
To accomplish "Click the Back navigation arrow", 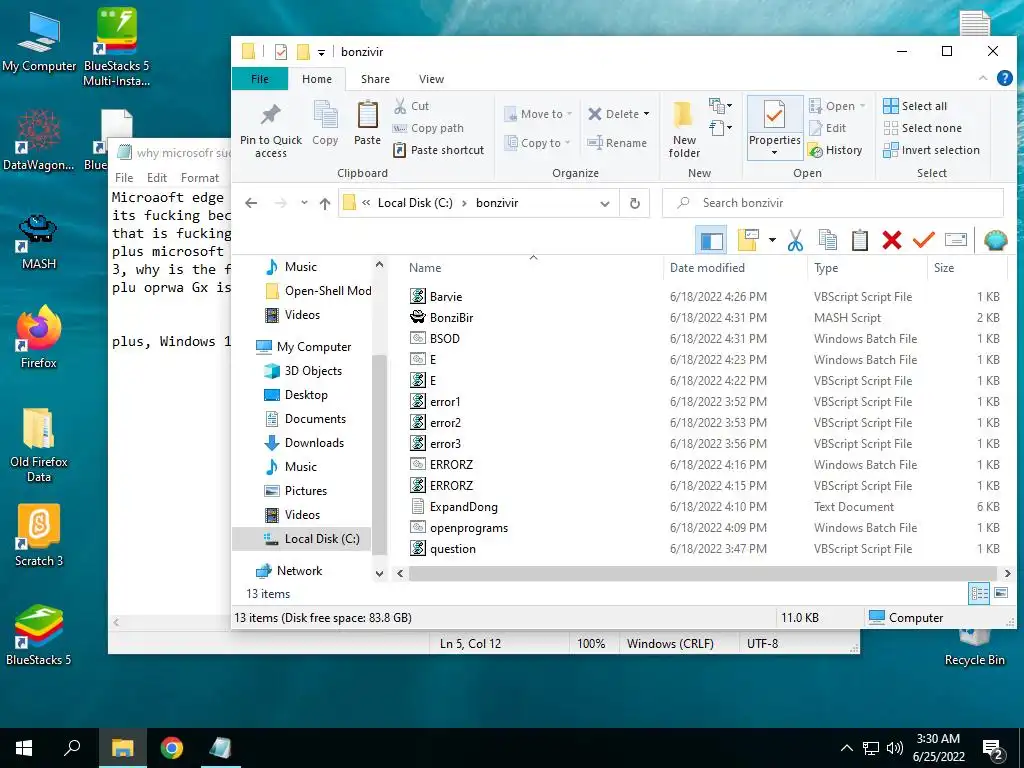I will point(251,203).
